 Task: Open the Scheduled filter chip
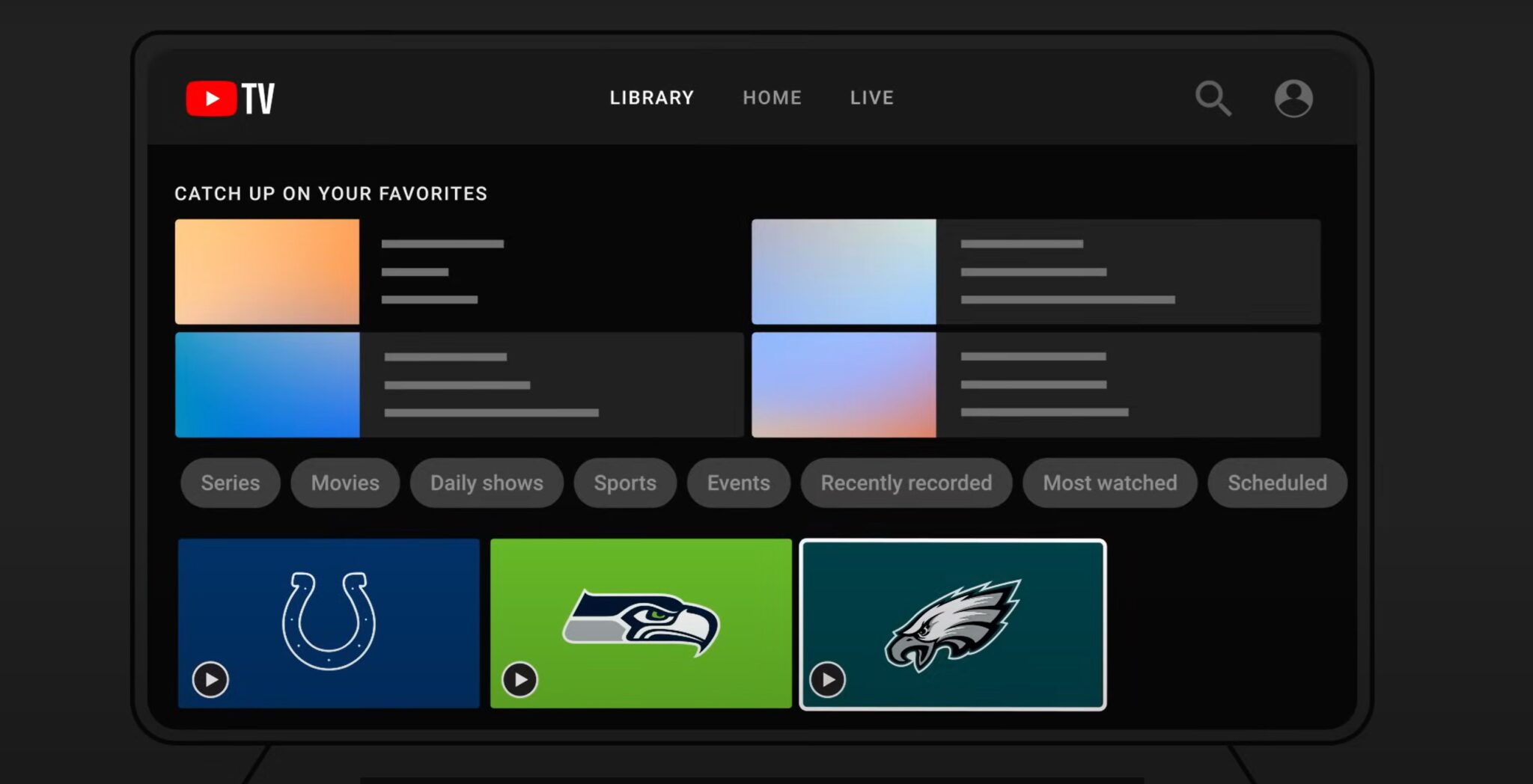point(1277,483)
